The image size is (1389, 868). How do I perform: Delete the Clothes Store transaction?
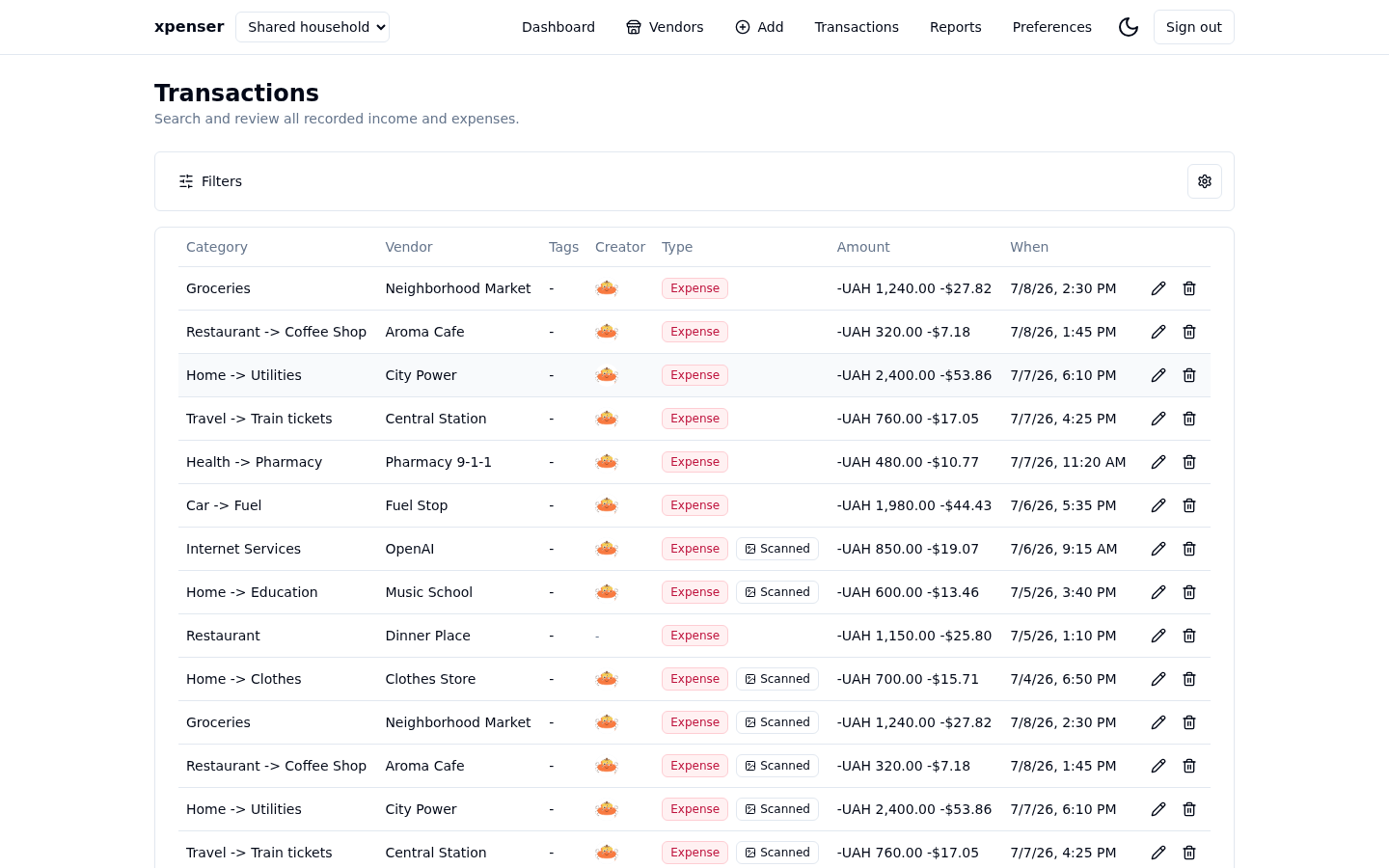coord(1189,679)
